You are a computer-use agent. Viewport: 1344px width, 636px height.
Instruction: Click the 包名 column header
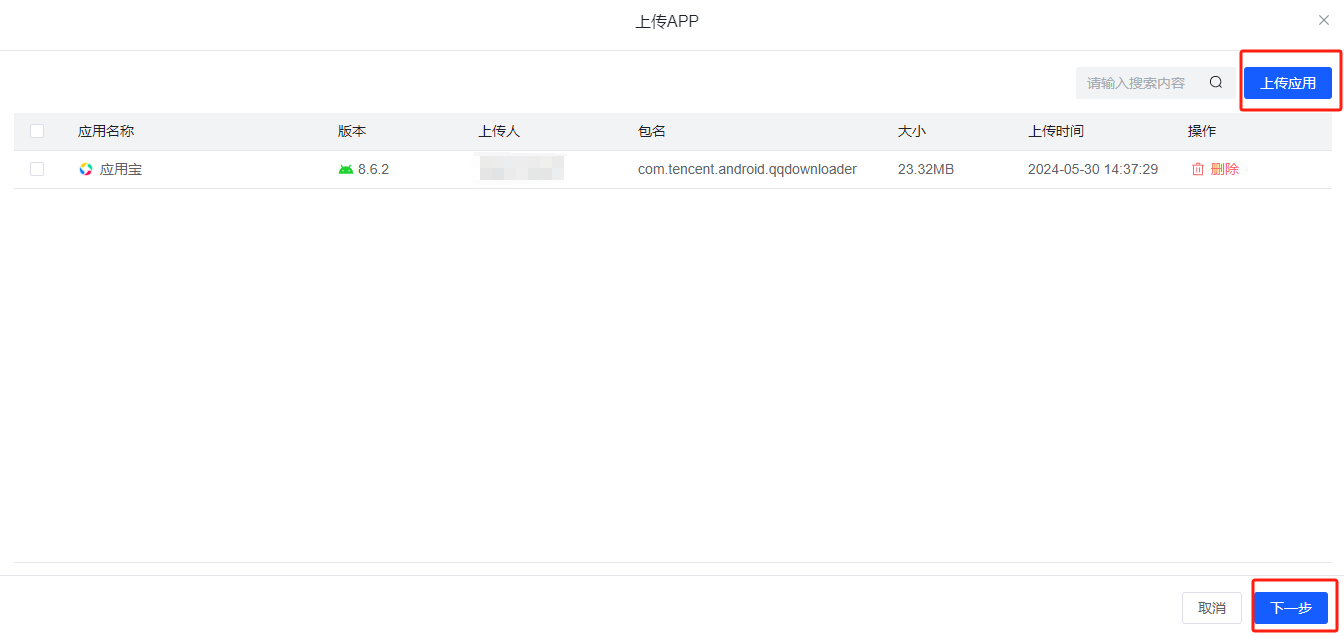[652, 131]
